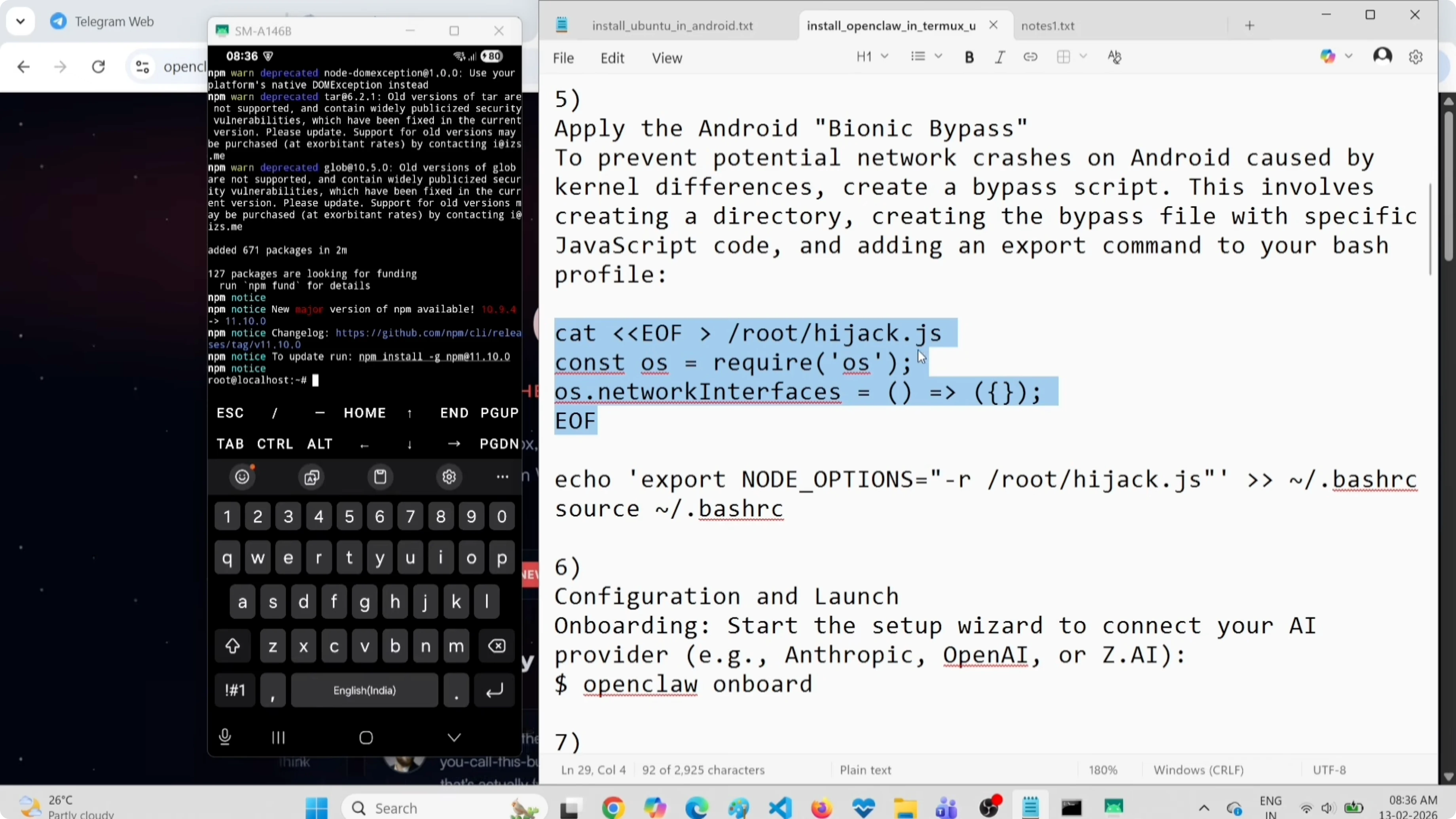Open Notepad settings via gear icon
Image resolution: width=1456 pixels, height=819 pixels.
(1416, 57)
